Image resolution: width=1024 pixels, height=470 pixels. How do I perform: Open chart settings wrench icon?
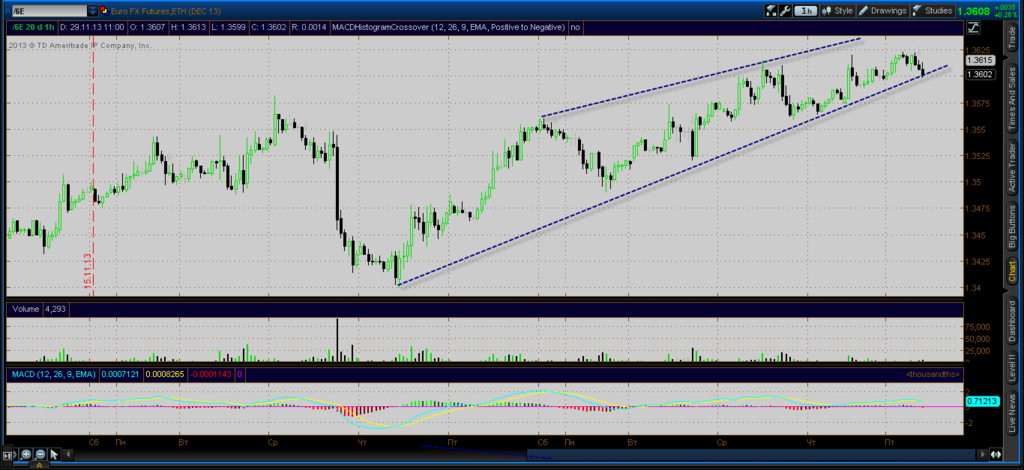786,10
